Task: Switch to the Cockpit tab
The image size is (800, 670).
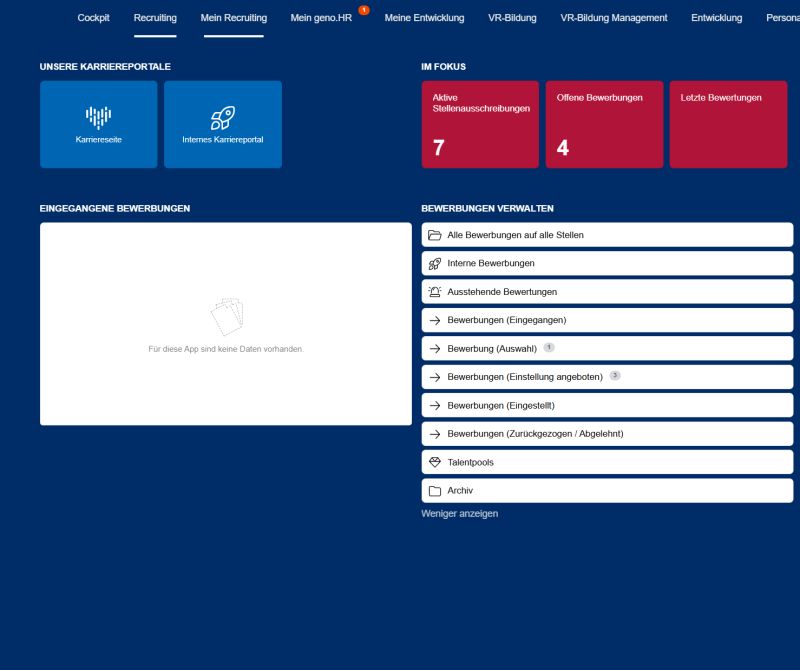Action: click(94, 18)
